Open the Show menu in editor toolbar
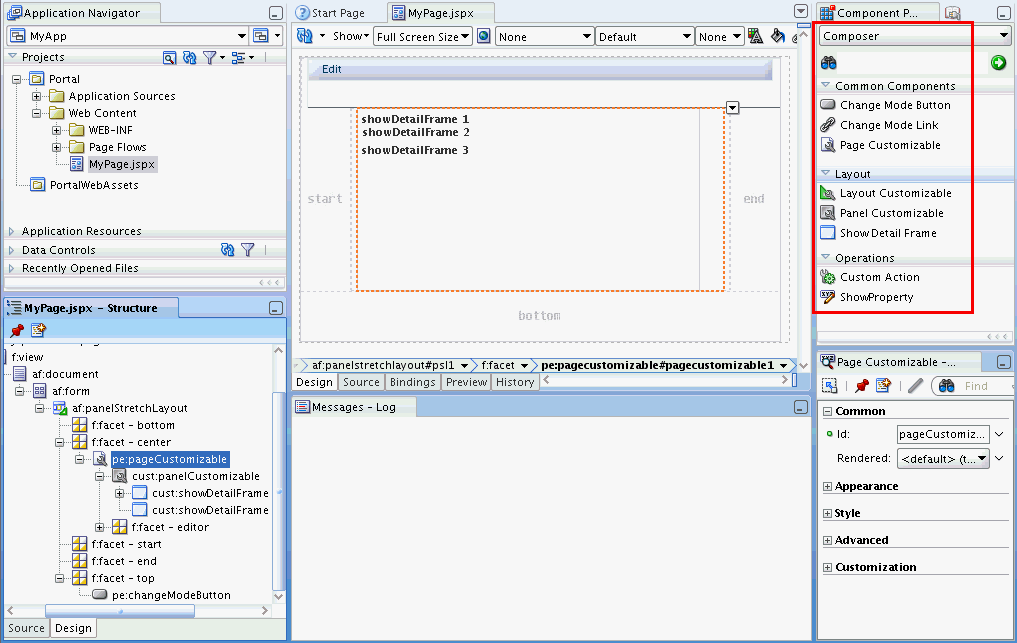The height and width of the screenshot is (643, 1017). click(x=351, y=36)
